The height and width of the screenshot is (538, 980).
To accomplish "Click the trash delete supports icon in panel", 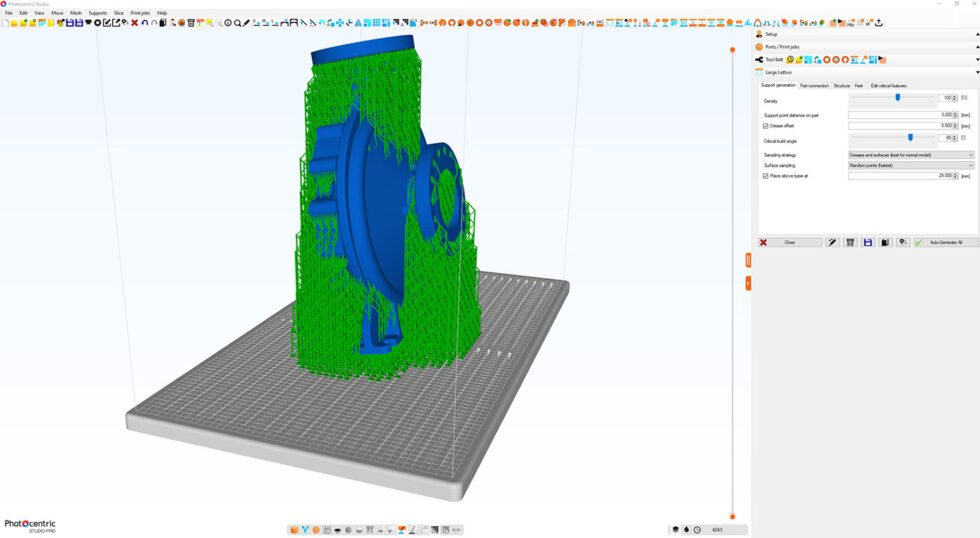I will point(850,242).
